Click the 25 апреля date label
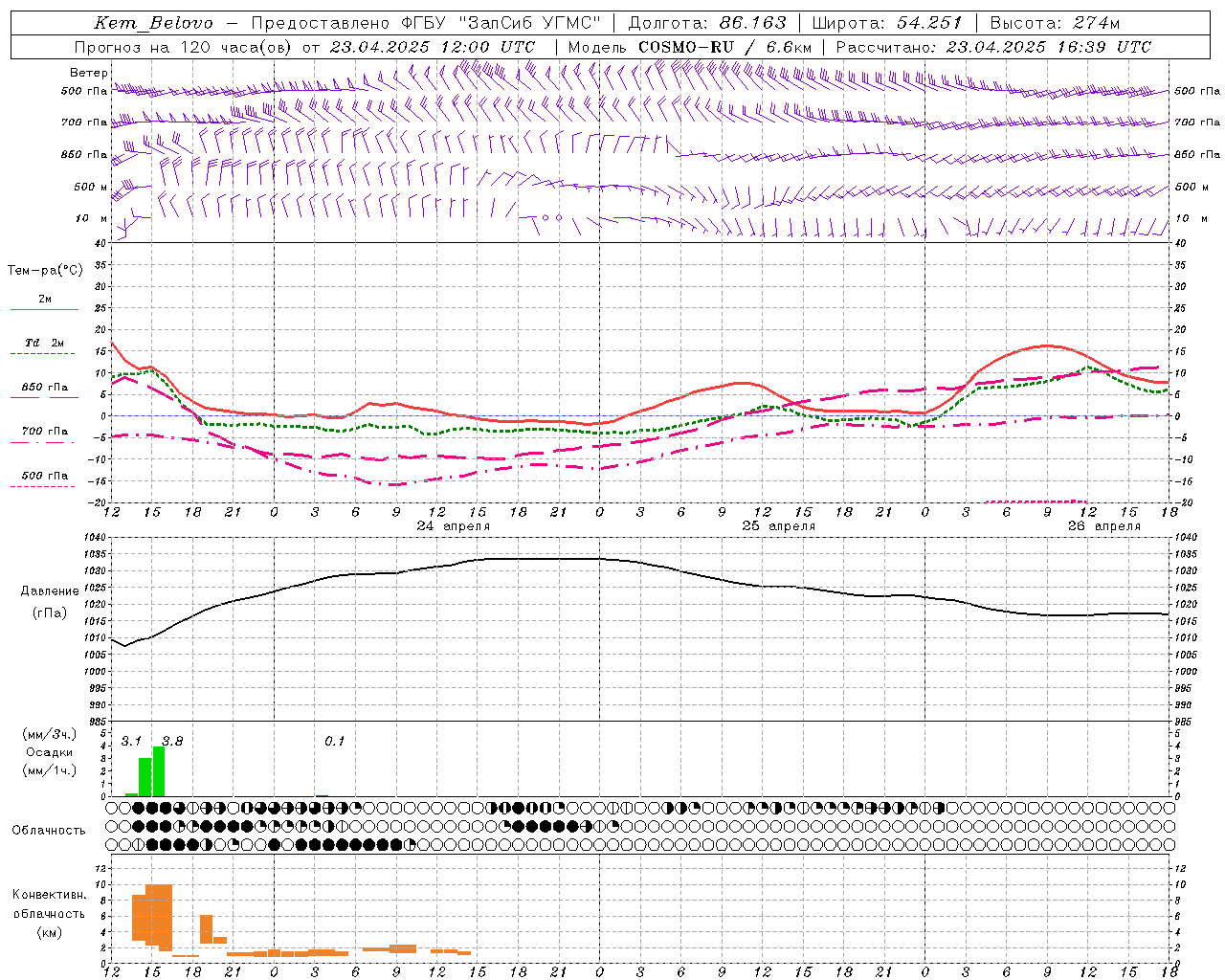This screenshot has width=1225, height=980. [778, 526]
